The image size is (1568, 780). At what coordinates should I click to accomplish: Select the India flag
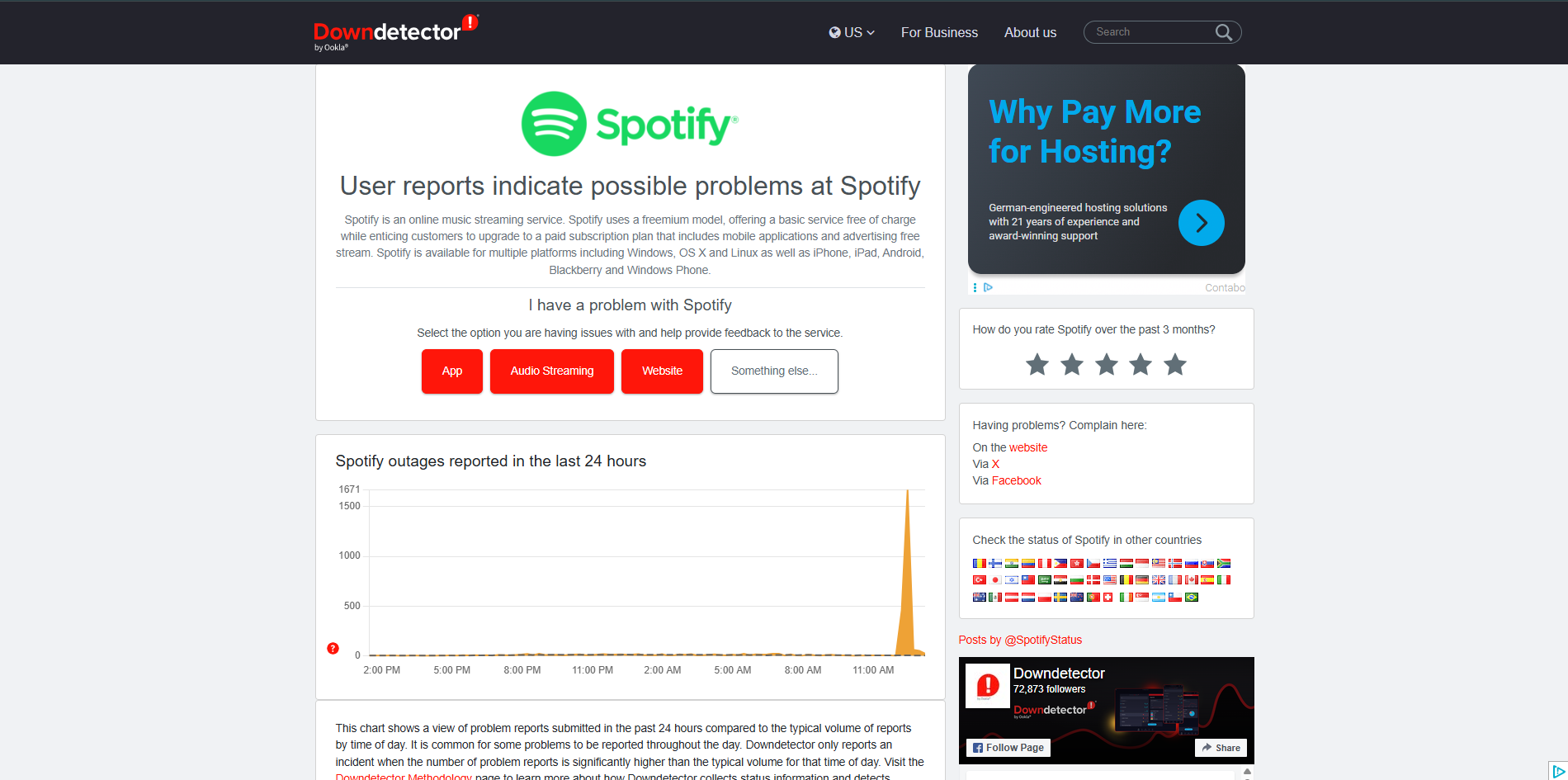click(x=1012, y=564)
